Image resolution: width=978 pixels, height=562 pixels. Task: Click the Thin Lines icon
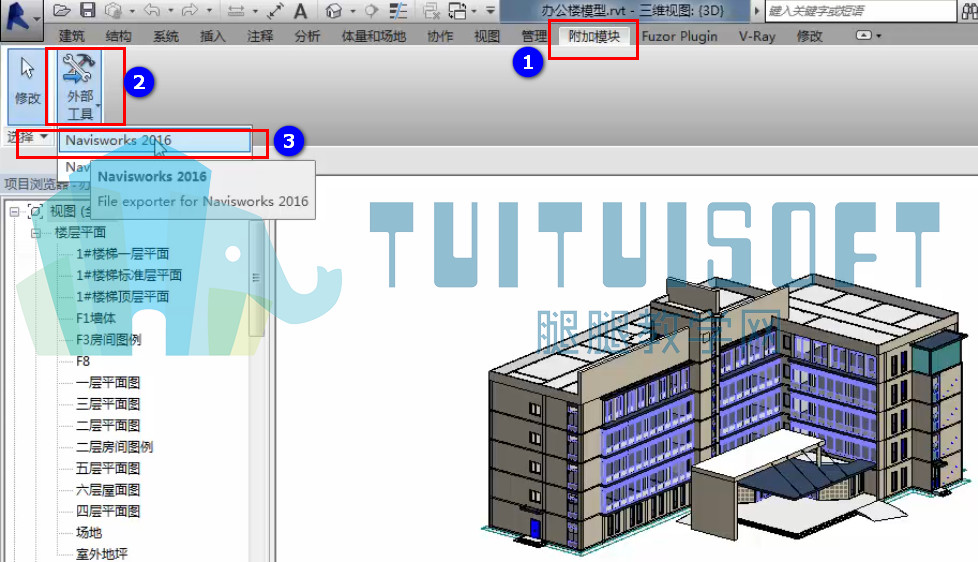pyautogui.click(x=398, y=11)
